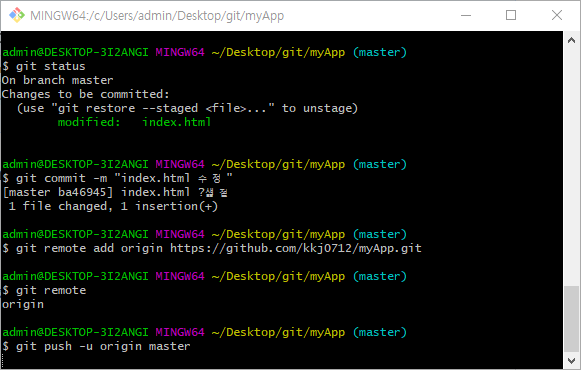Click the vertical scrollbar thumb
This screenshot has width=581, height=370.
pyautogui.click(x=571, y=319)
